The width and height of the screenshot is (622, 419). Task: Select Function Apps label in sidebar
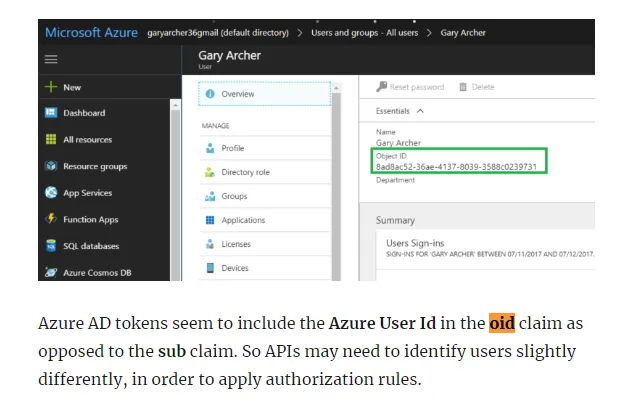click(x=90, y=220)
